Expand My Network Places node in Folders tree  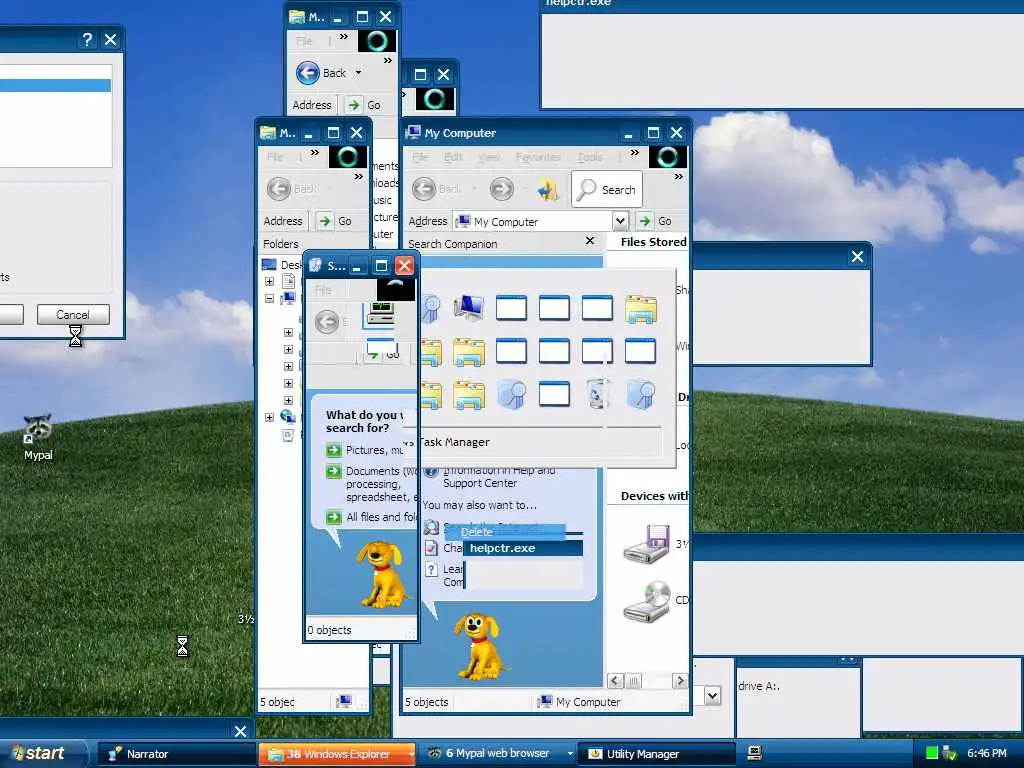(x=269, y=417)
